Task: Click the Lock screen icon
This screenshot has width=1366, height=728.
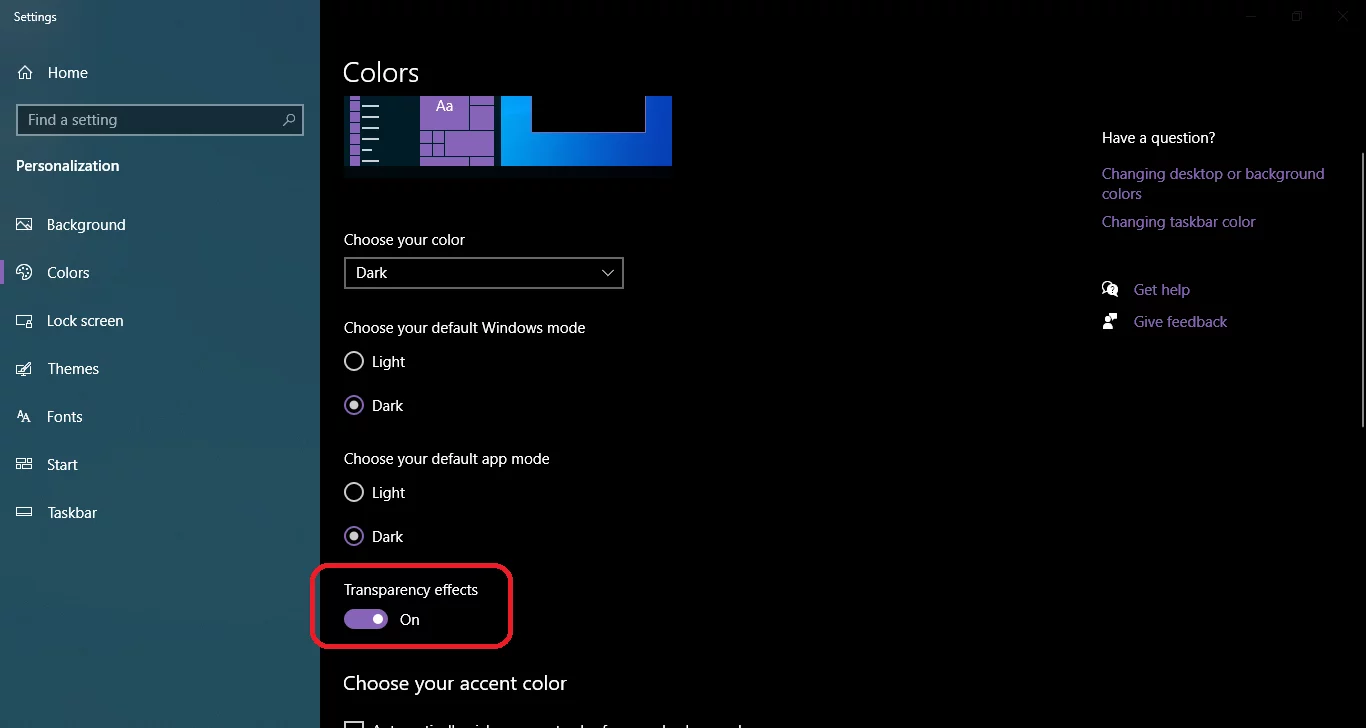Action: tap(26, 321)
